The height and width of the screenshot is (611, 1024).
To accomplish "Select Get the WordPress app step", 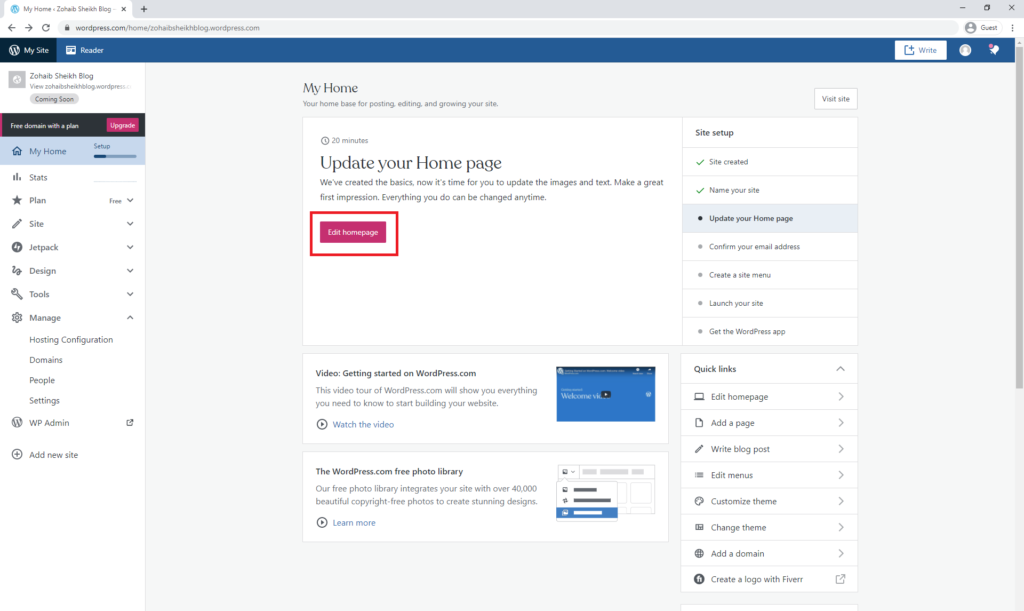I will pyautogui.click(x=770, y=332).
